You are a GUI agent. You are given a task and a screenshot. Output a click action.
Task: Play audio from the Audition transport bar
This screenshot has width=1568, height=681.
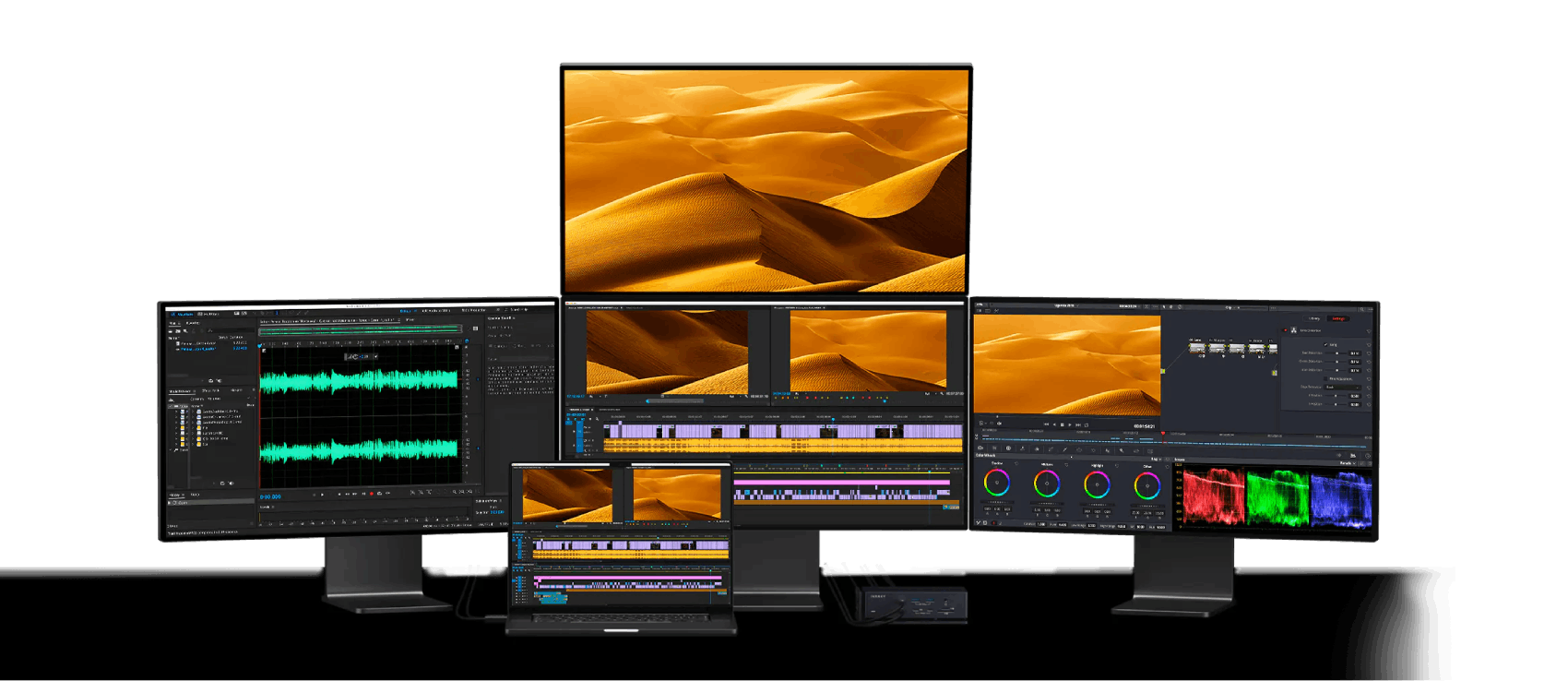click(322, 494)
